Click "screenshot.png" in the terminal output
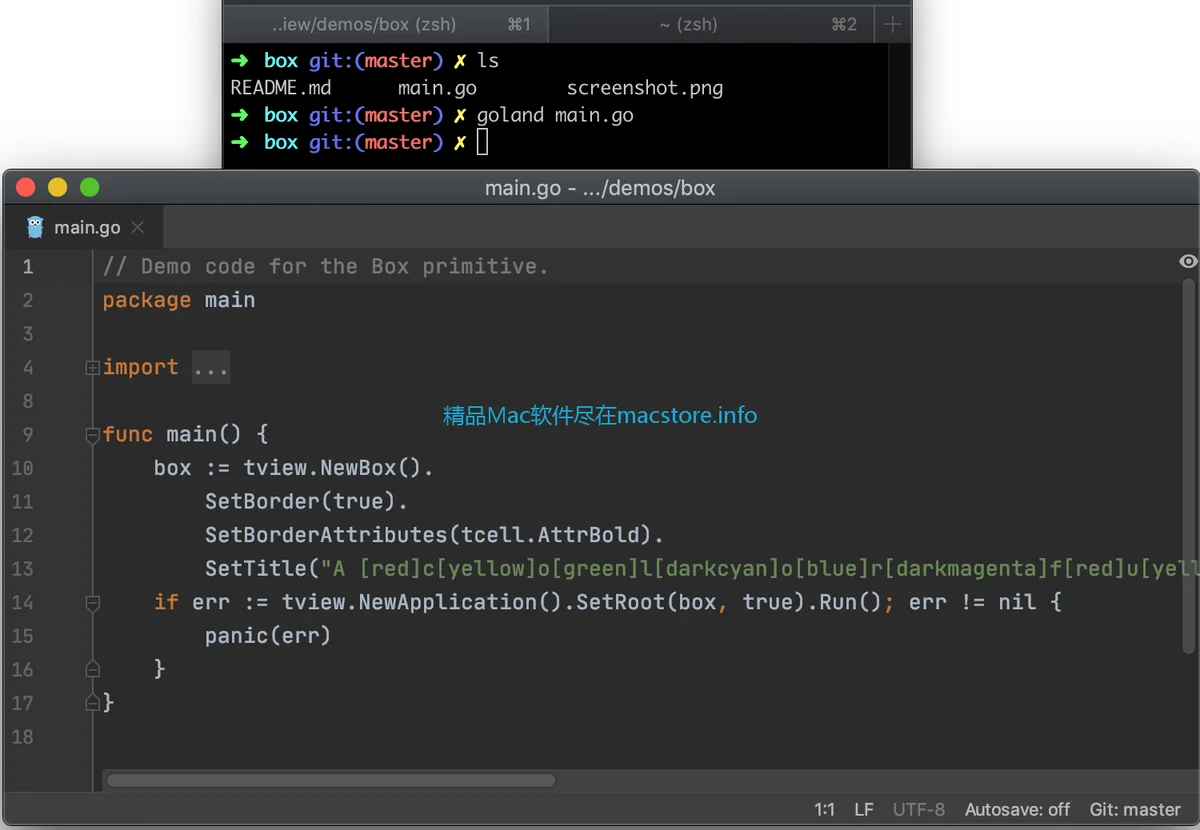 [645, 88]
